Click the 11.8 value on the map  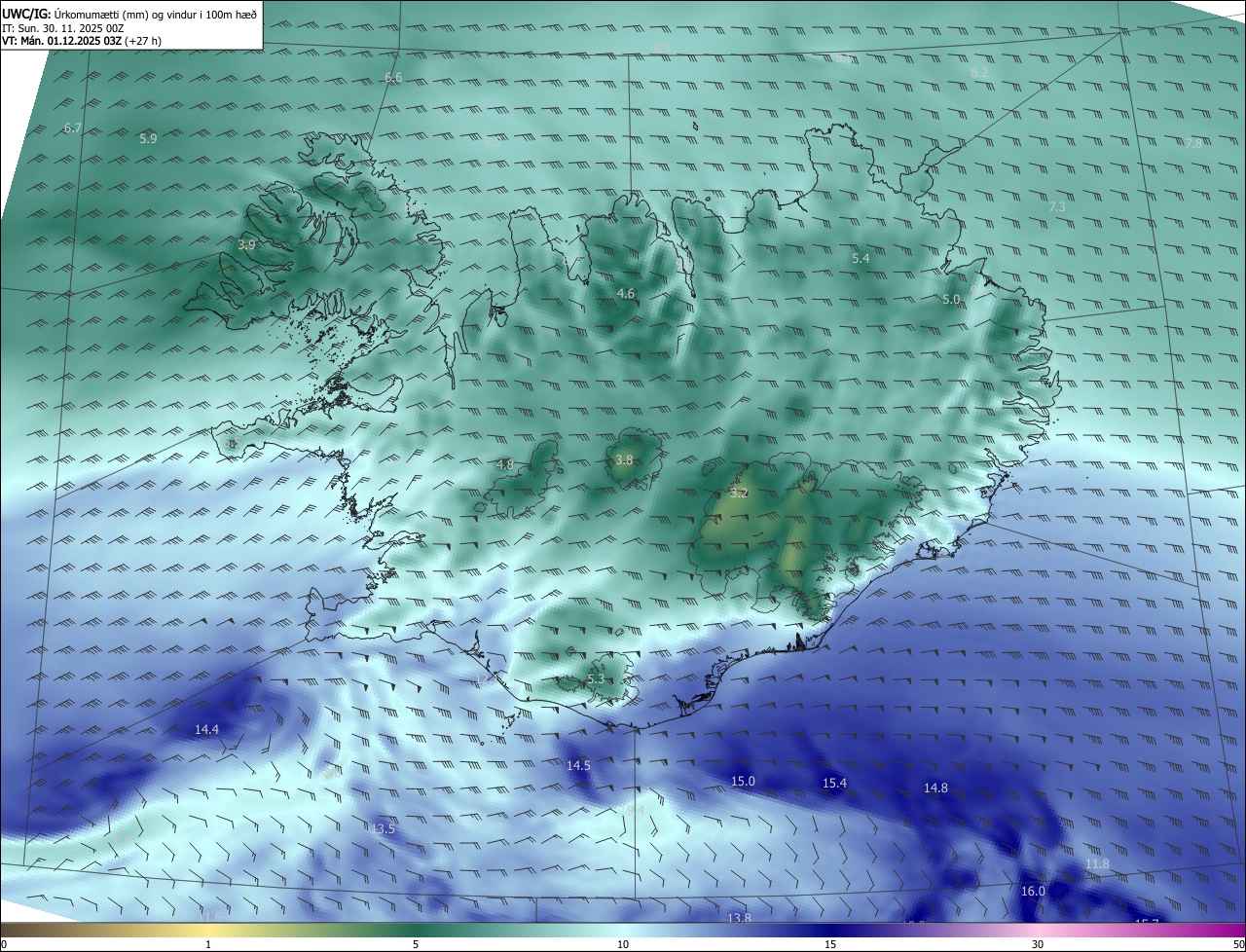(1096, 863)
